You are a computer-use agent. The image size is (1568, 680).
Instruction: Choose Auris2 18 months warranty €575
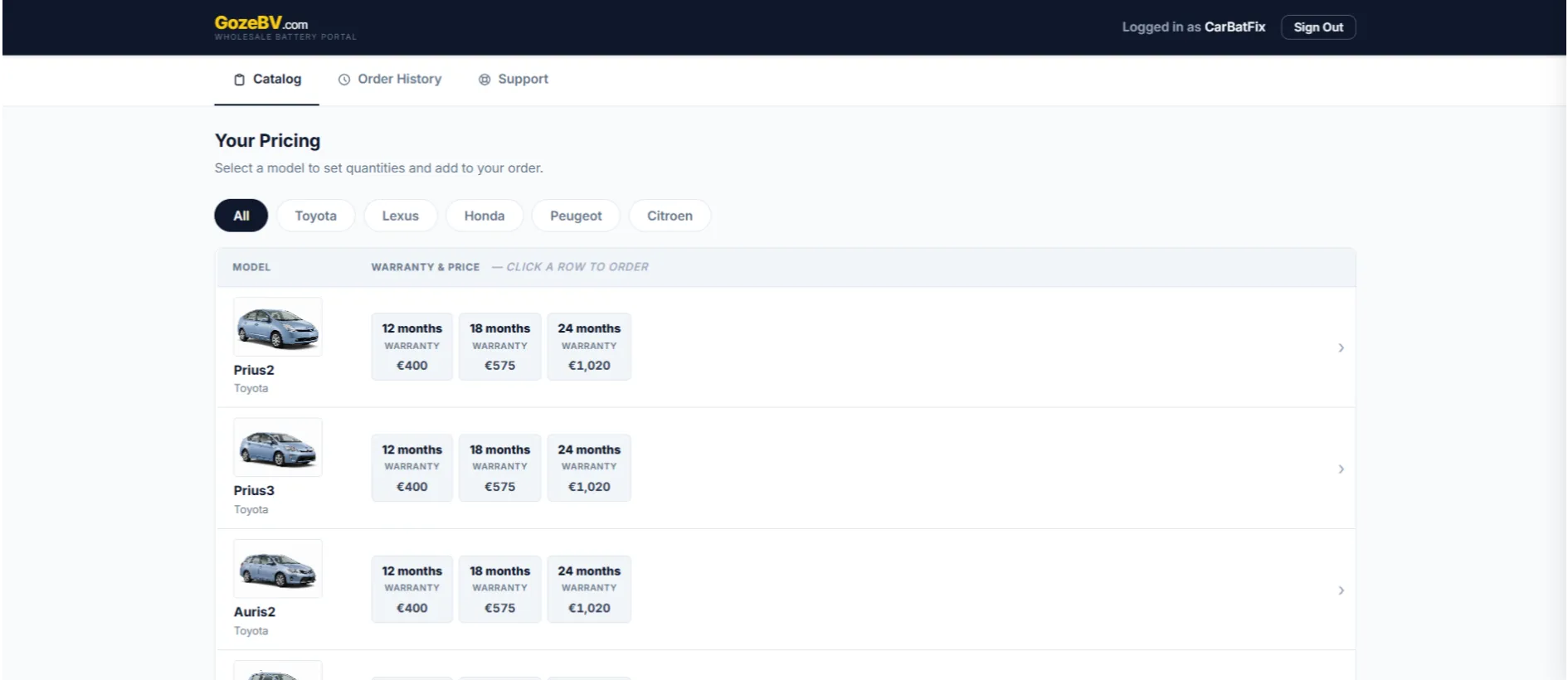pos(500,589)
